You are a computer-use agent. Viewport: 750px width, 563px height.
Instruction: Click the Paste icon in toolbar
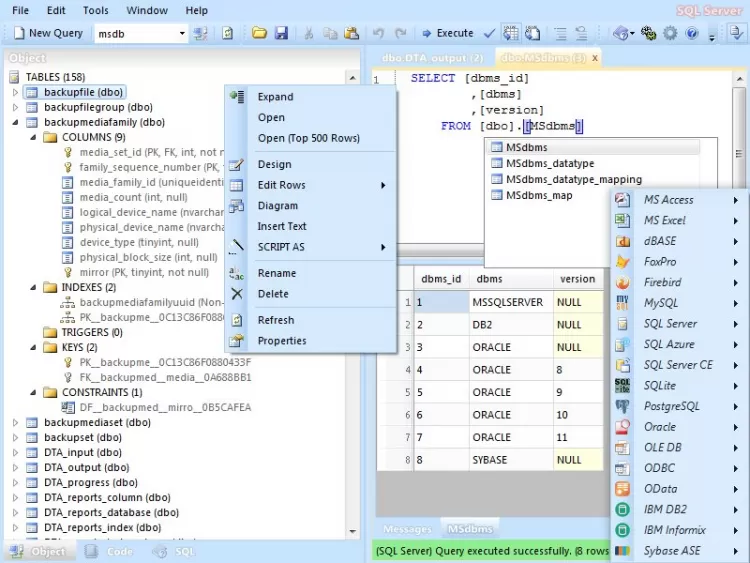tap(350, 33)
